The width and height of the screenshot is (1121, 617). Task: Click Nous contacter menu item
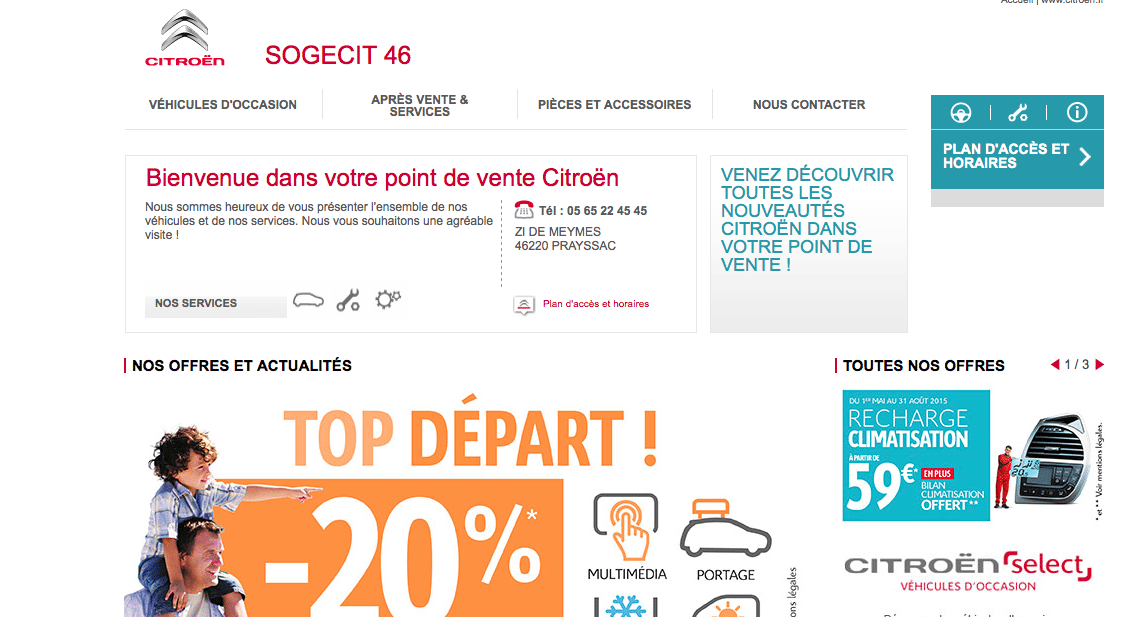tap(809, 105)
